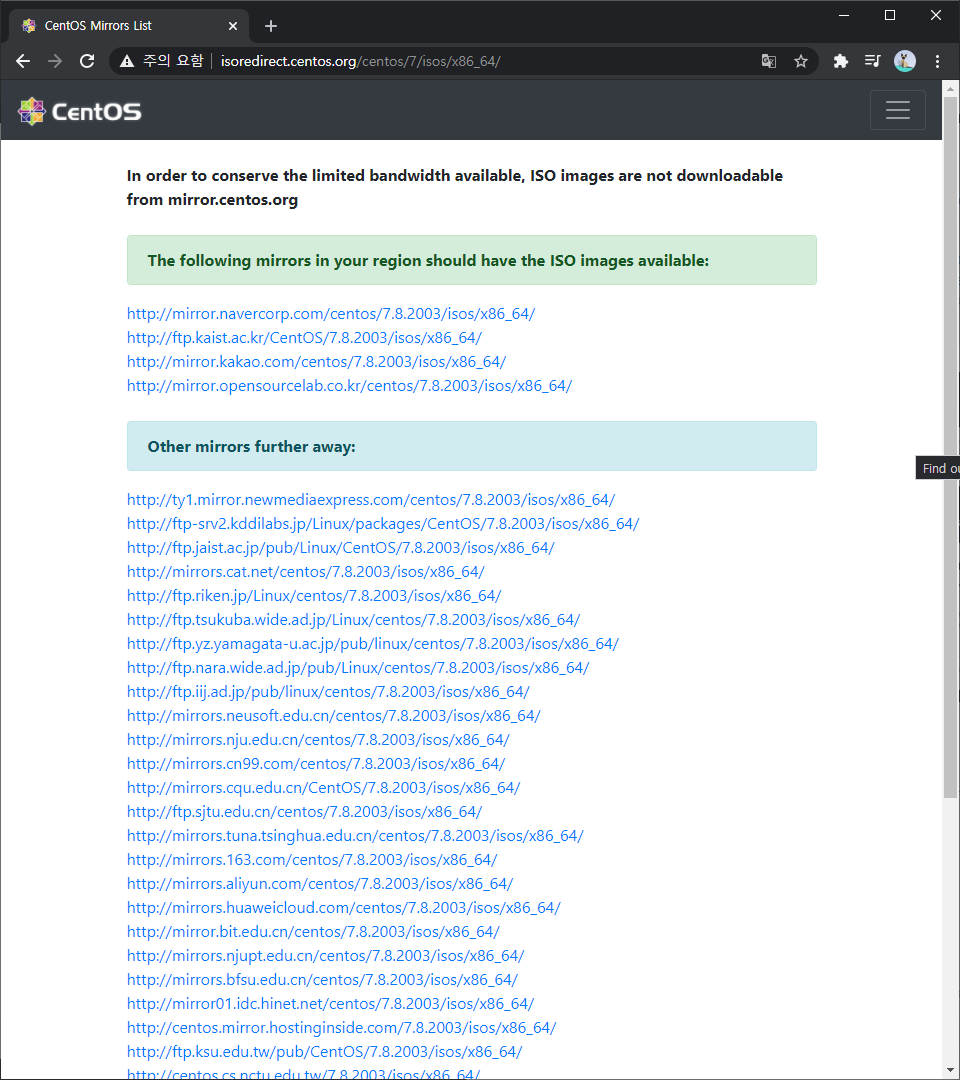The height and width of the screenshot is (1080, 960).
Task: Open the extensions puzzle icon
Action: (840, 61)
